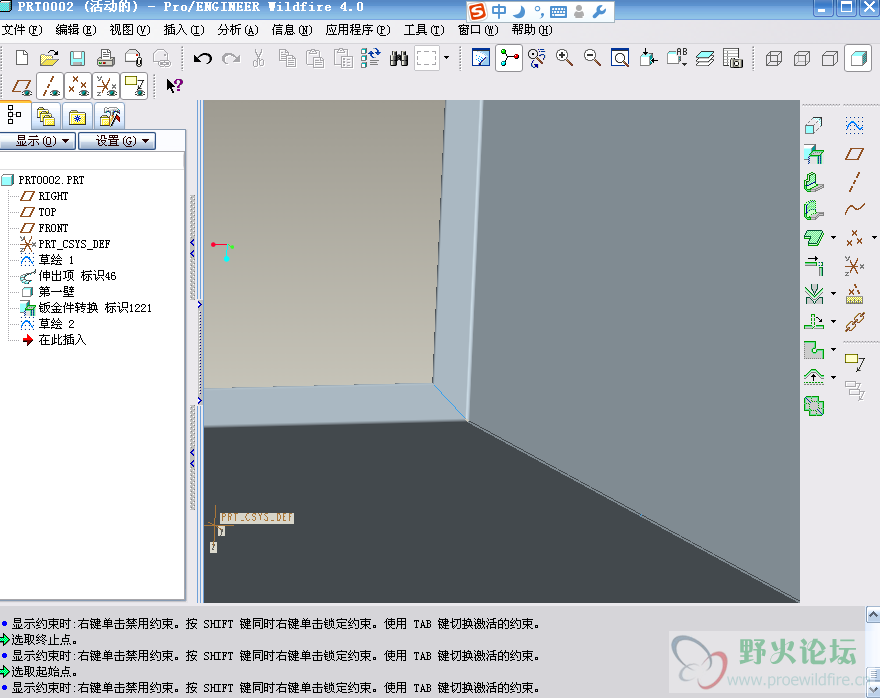This screenshot has height=698, width=880.
Task: Expand the bend tool flyout arrow
Action: click(x=833, y=293)
